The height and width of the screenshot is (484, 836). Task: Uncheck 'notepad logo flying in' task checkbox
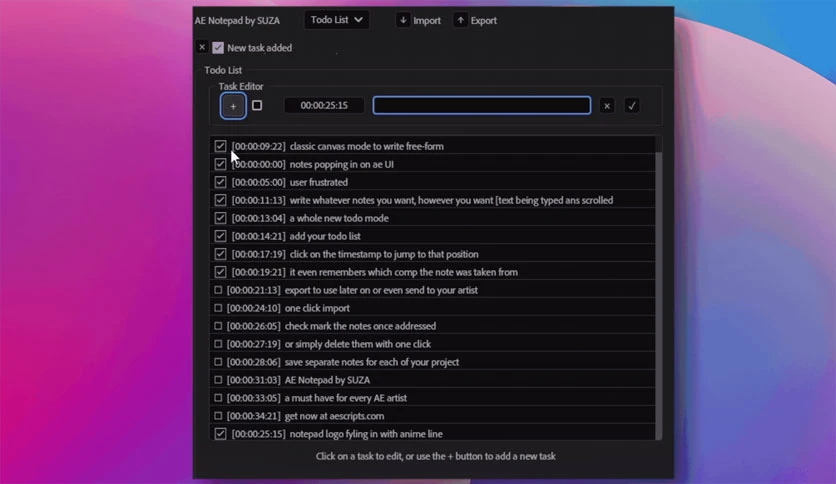point(220,433)
